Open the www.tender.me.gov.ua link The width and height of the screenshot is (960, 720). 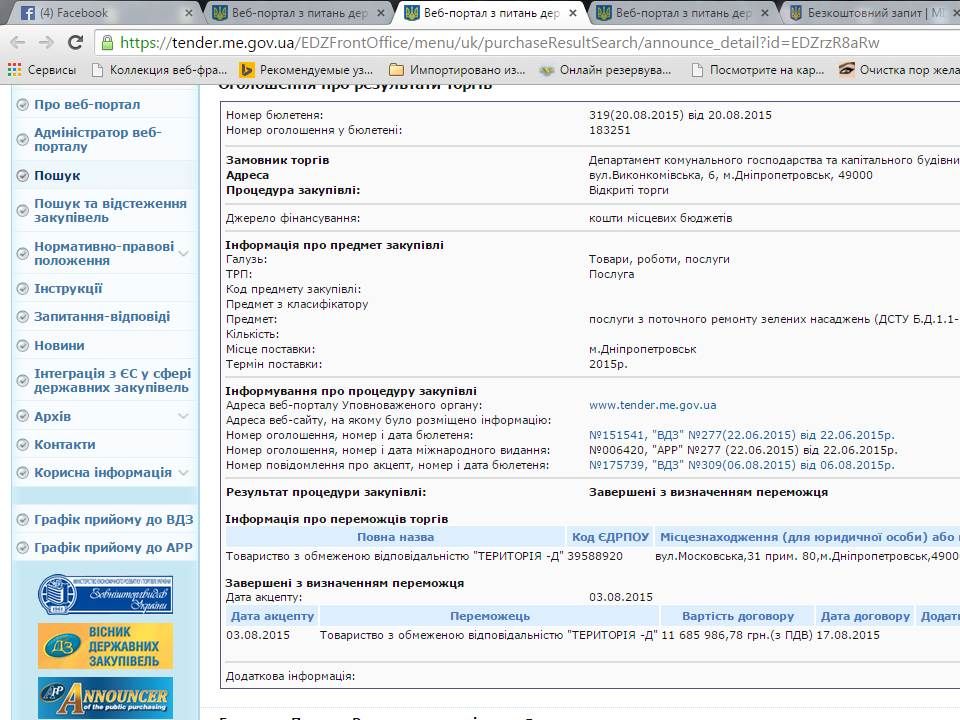(x=652, y=405)
